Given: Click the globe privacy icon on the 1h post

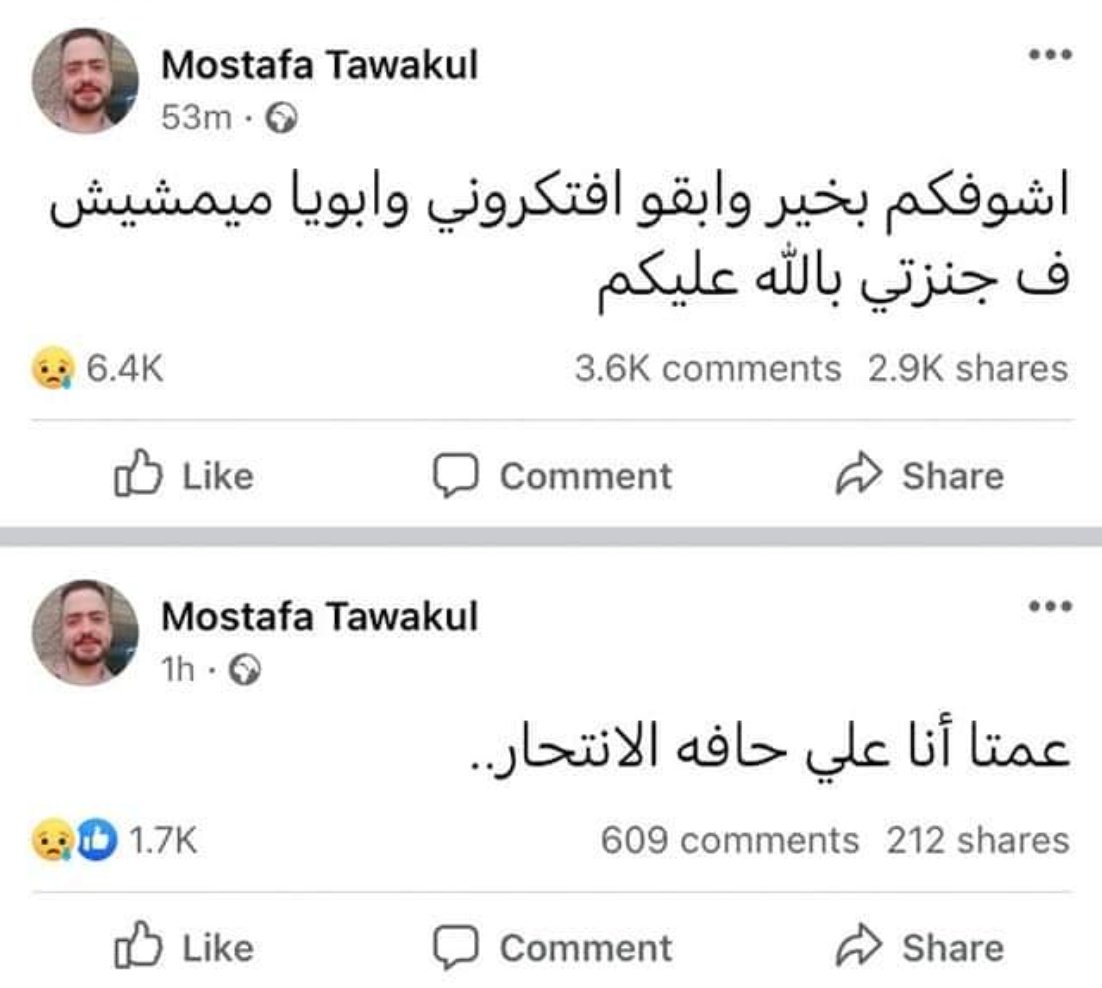Looking at the screenshot, I should (245, 671).
